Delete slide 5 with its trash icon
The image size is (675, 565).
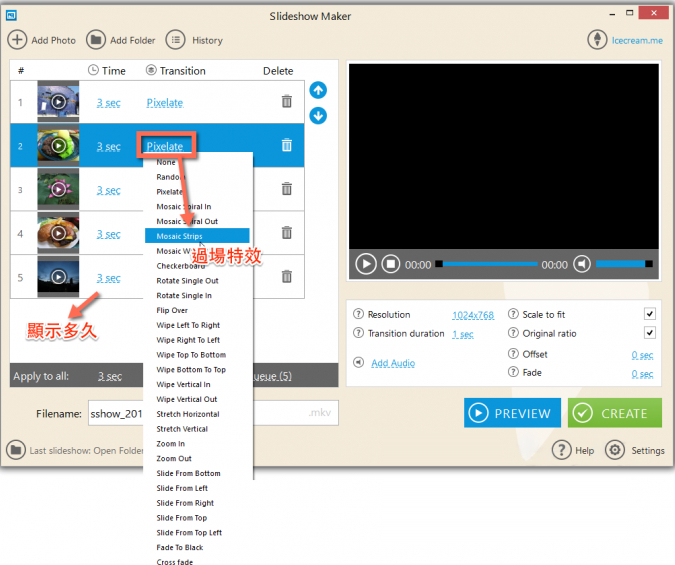tap(287, 276)
